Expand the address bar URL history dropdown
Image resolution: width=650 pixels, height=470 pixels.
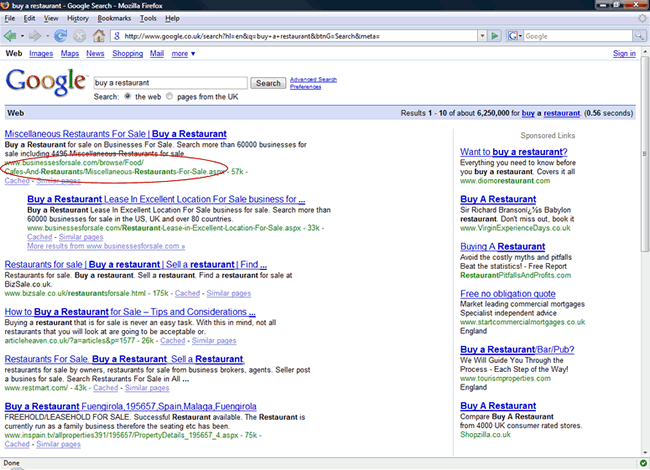(482, 36)
